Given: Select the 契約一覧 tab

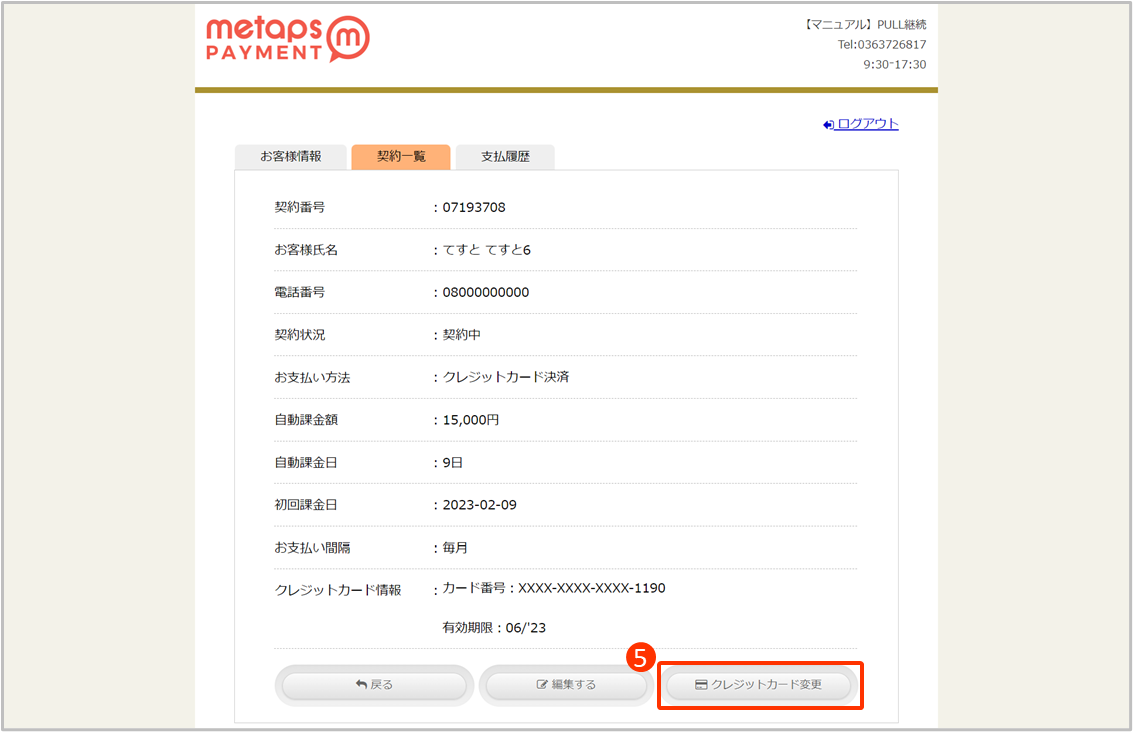Looking at the screenshot, I should pos(401,157).
